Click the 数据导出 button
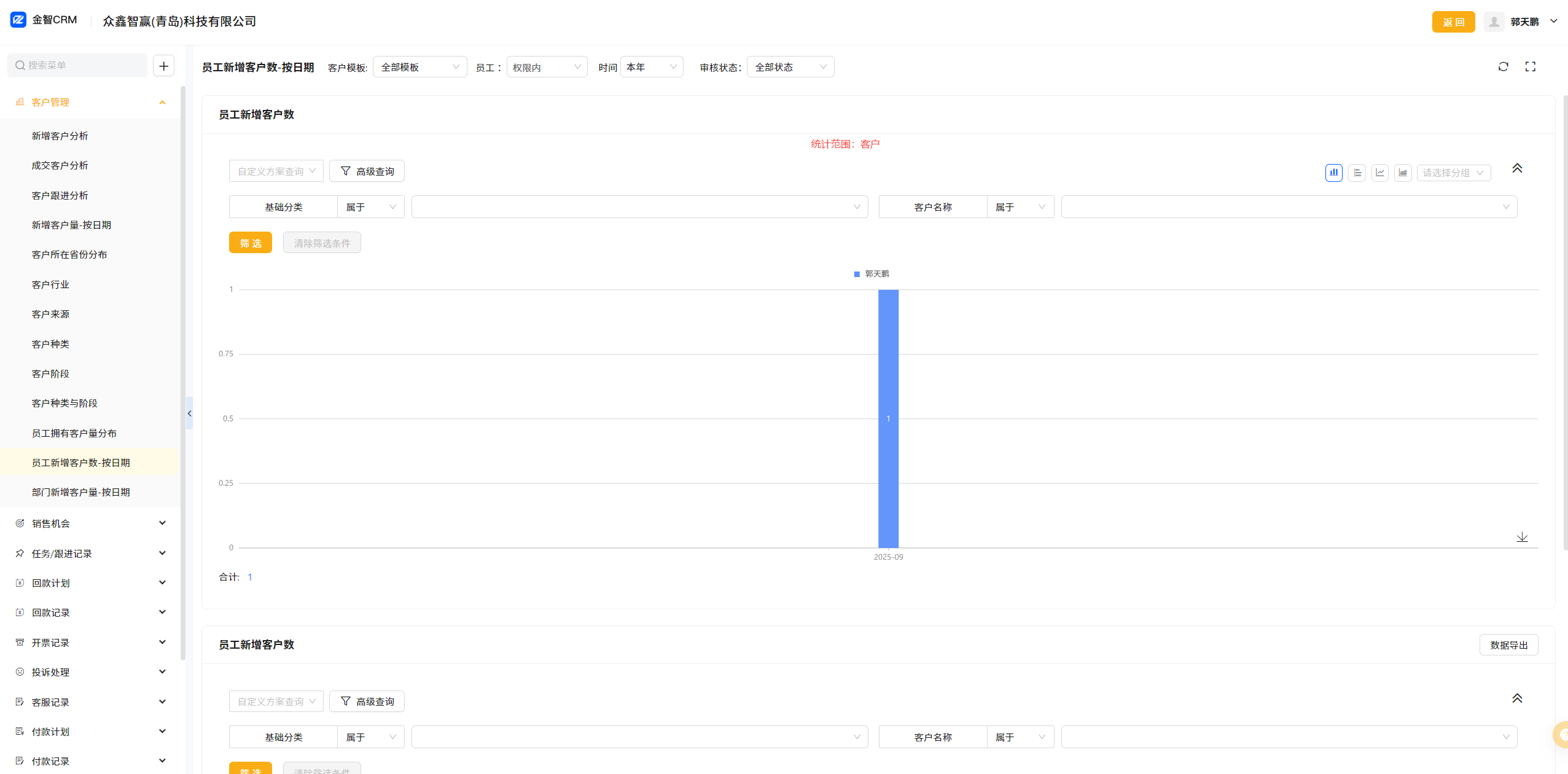The height and width of the screenshot is (774, 1568). (1508, 645)
